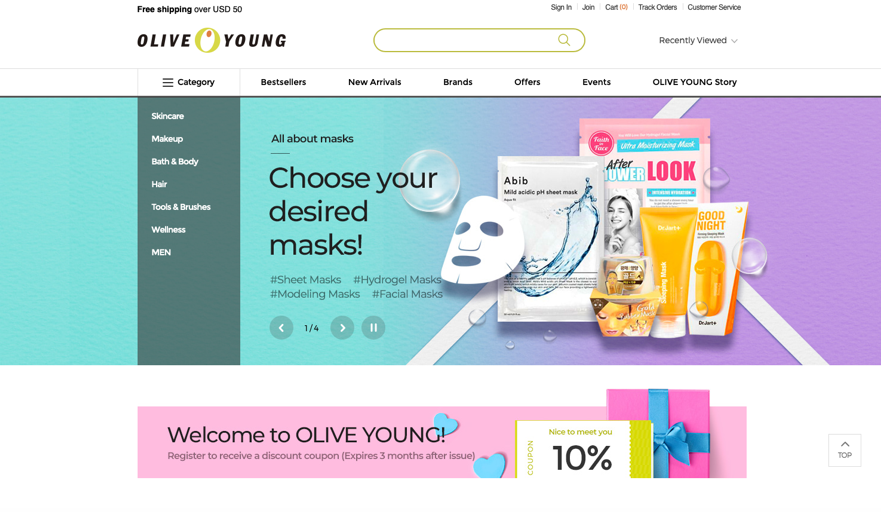Click the search magnifier icon

coord(564,40)
